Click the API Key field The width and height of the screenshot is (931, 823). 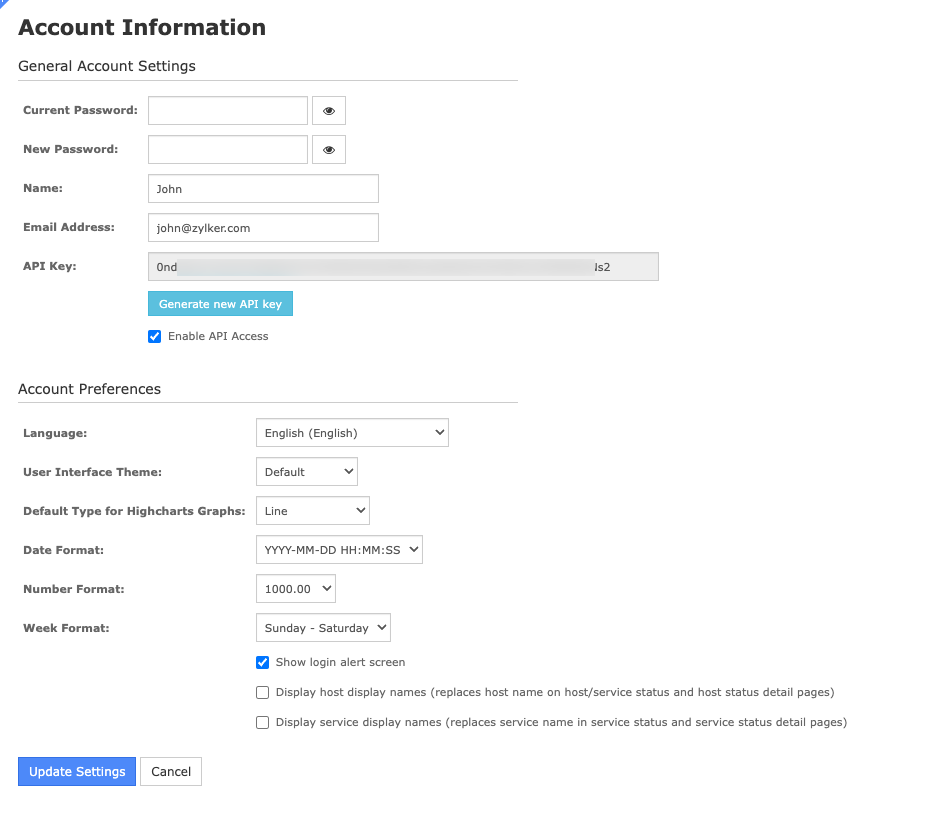(403, 267)
